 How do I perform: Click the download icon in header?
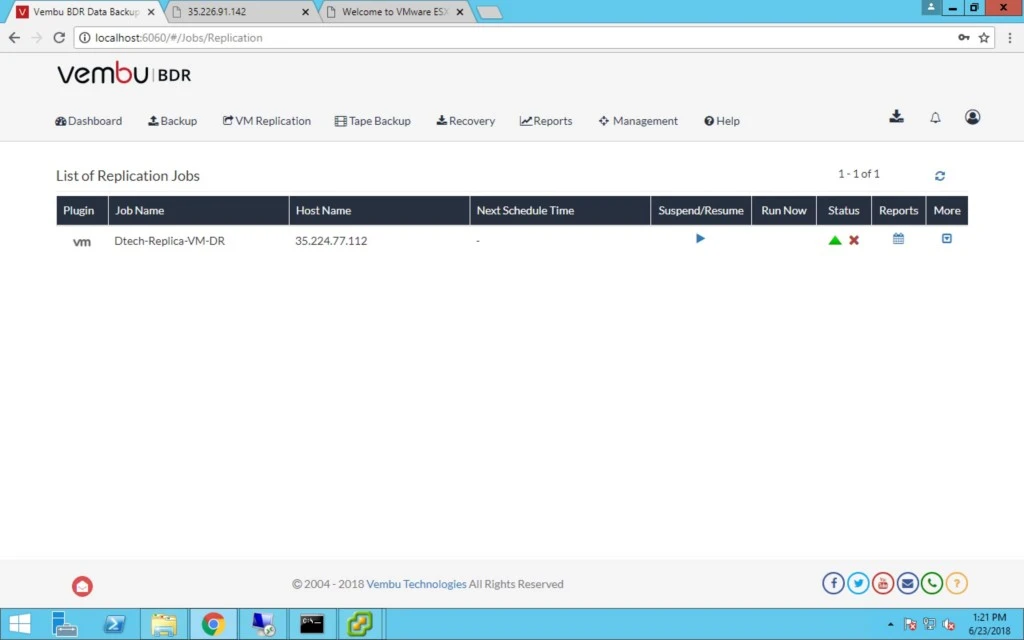[897, 116]
